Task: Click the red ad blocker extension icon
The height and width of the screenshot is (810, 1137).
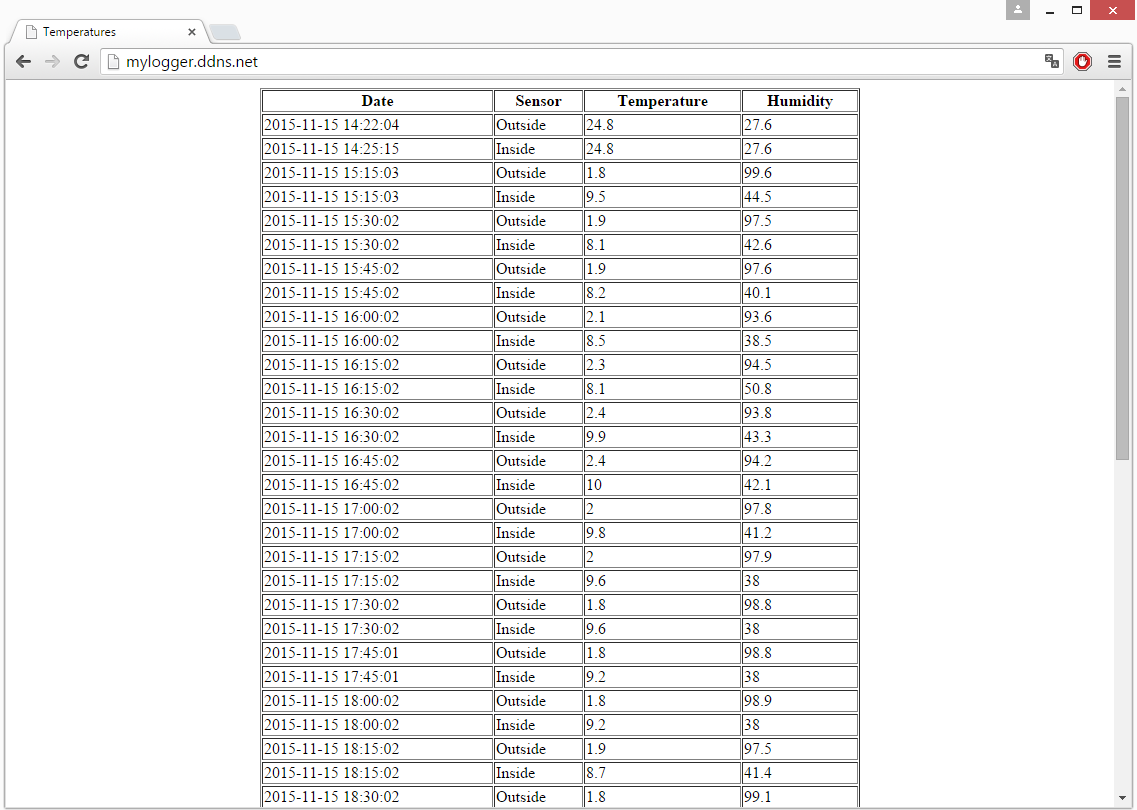Action: coord(1082,62)
